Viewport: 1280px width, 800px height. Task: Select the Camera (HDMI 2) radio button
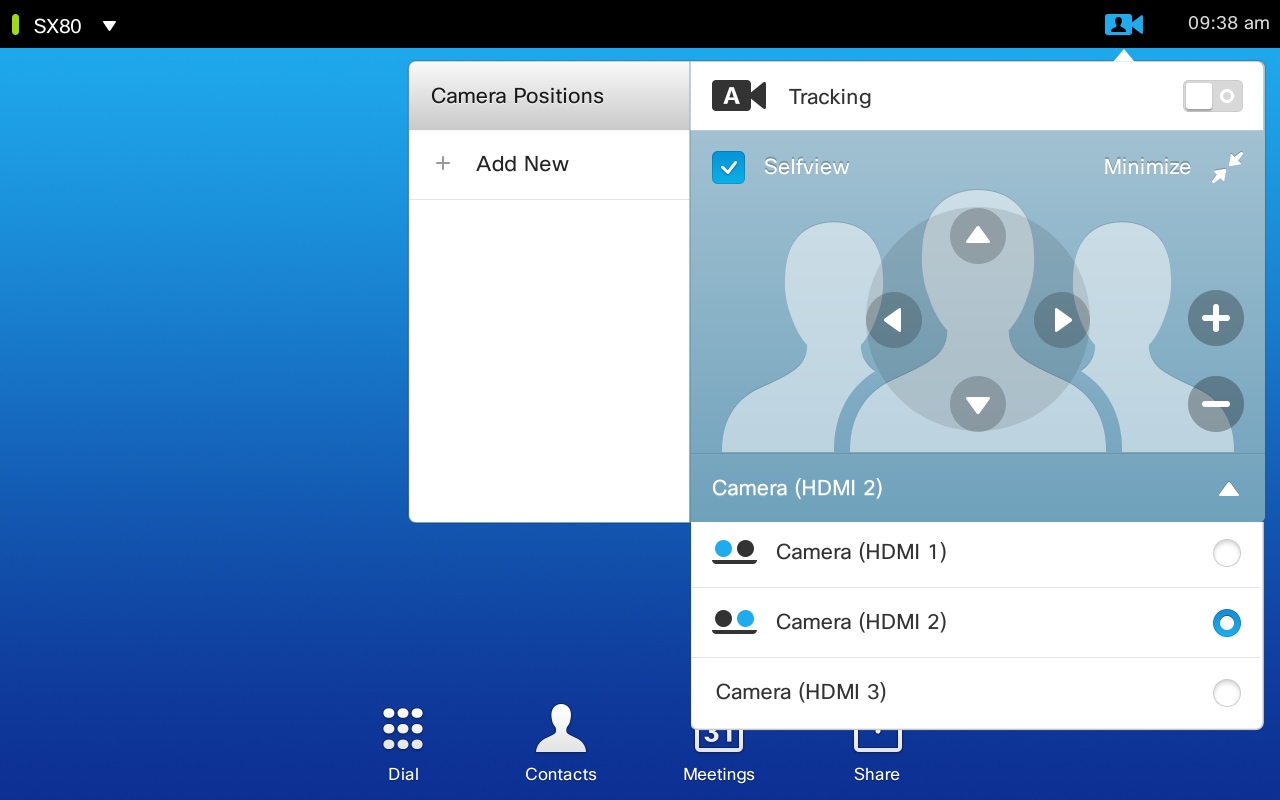pyautogui.click(x=1226, y=623)
